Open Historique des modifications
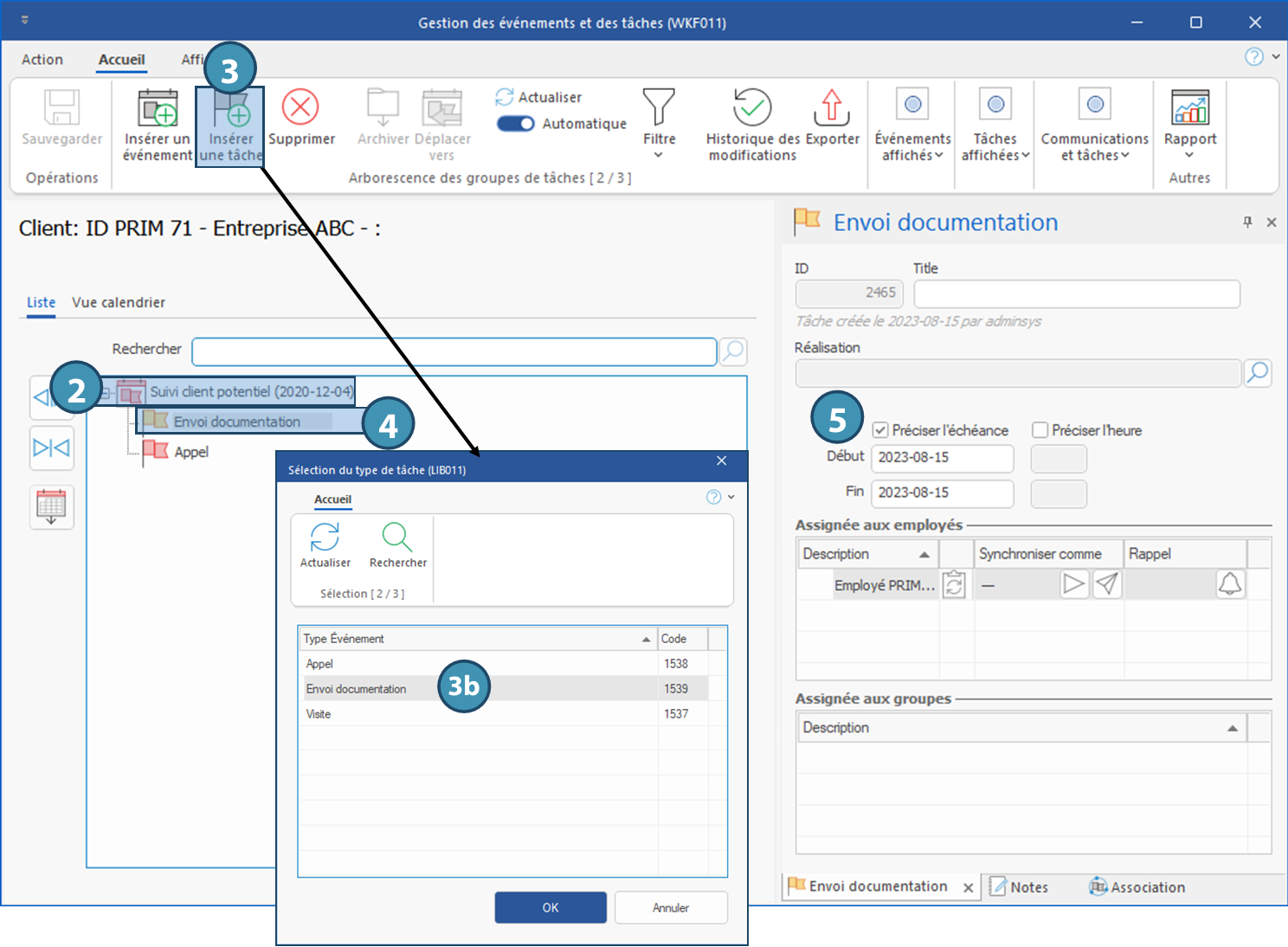 (752, 109)
